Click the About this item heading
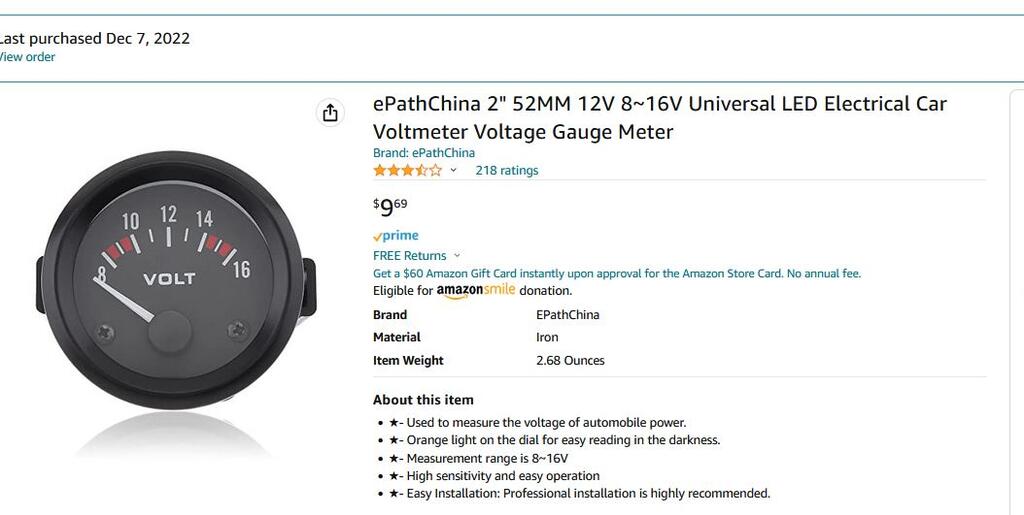 coord(423,399)
